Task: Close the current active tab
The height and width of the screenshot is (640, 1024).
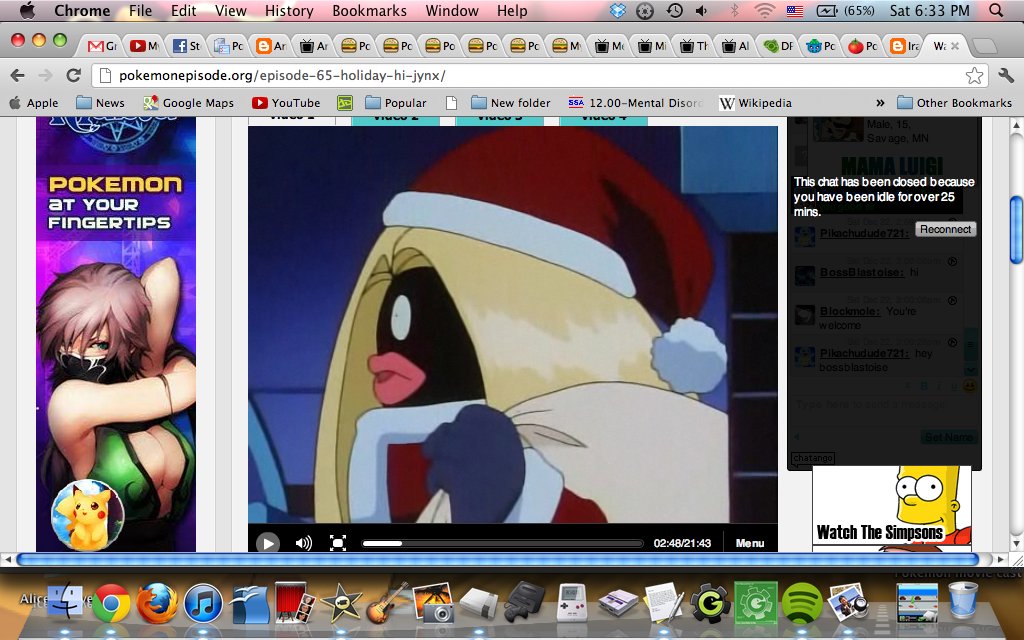Action: [x=955, y=46]
